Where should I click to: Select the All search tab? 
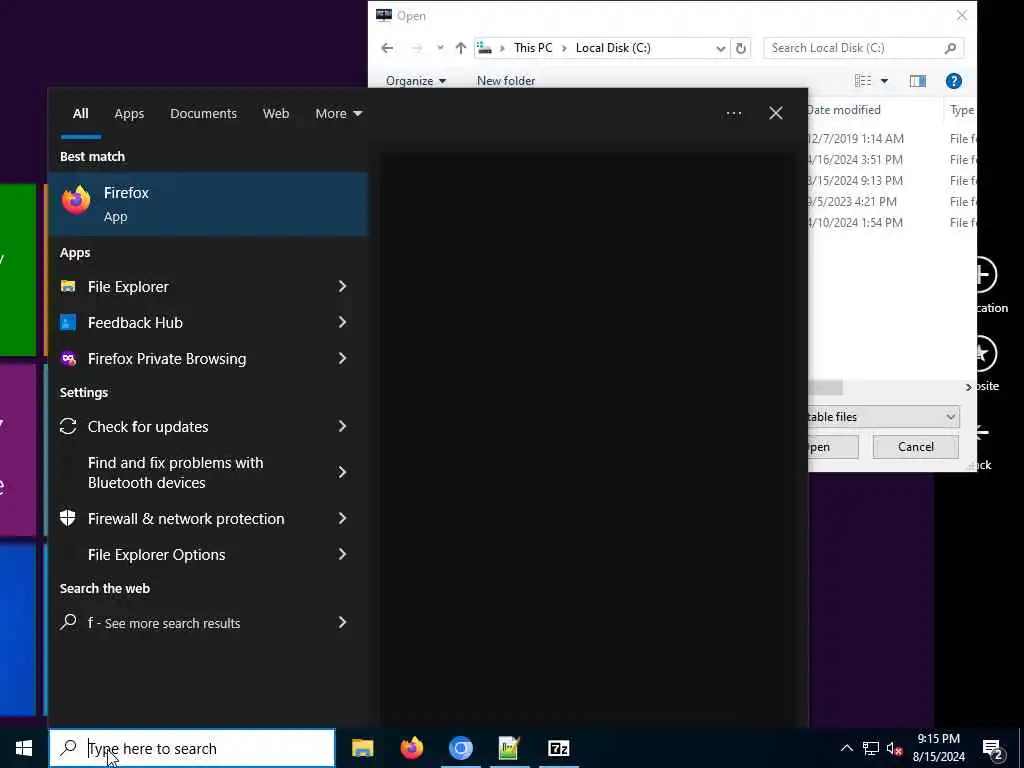(x=80, y=114)
